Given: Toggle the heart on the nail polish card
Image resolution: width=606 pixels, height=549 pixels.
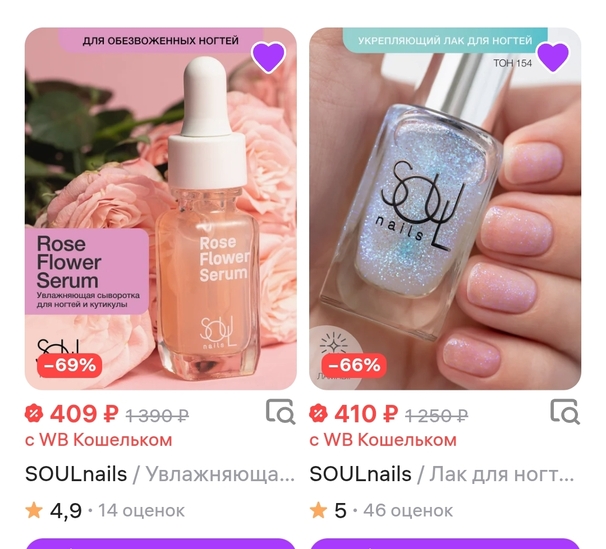Looking at the screenshot, I should [553, 57].
